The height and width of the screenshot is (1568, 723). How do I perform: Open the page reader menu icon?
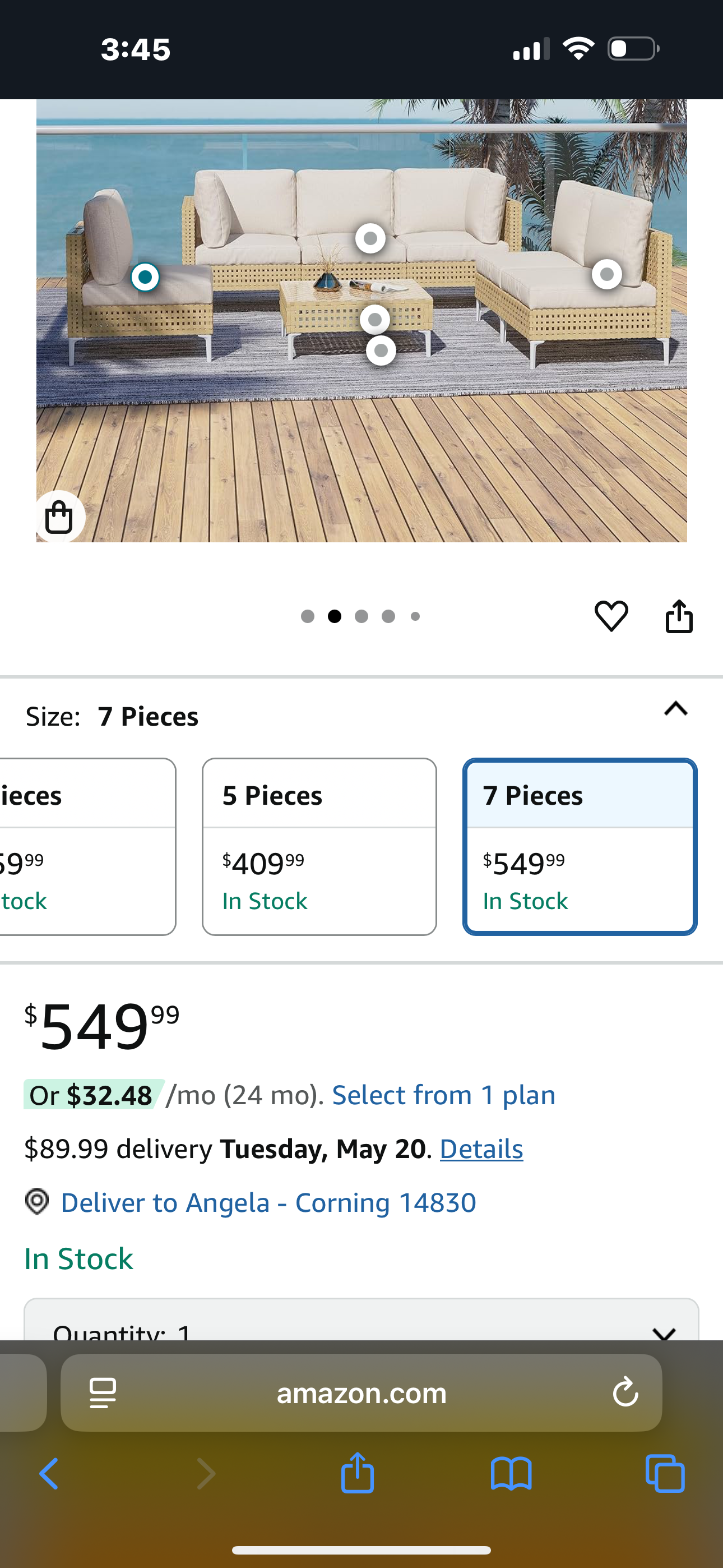click(102, 1392)
